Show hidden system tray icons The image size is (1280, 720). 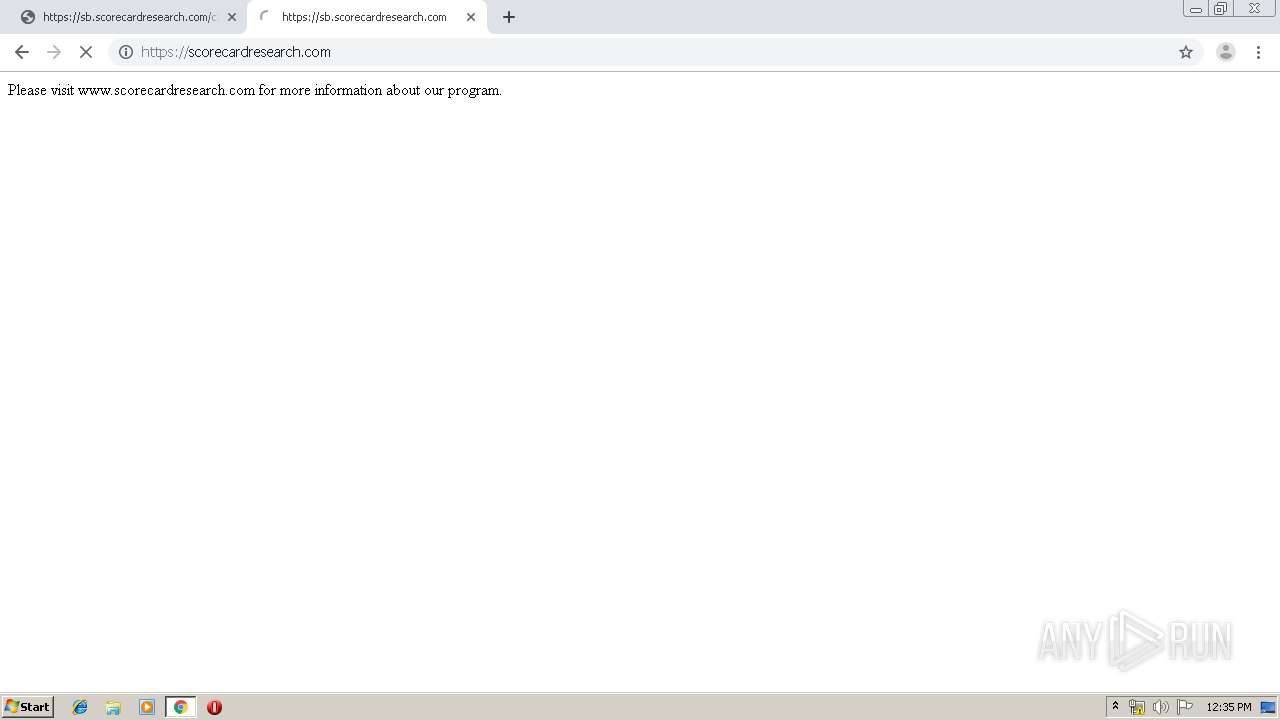(x=1116, y=707)
